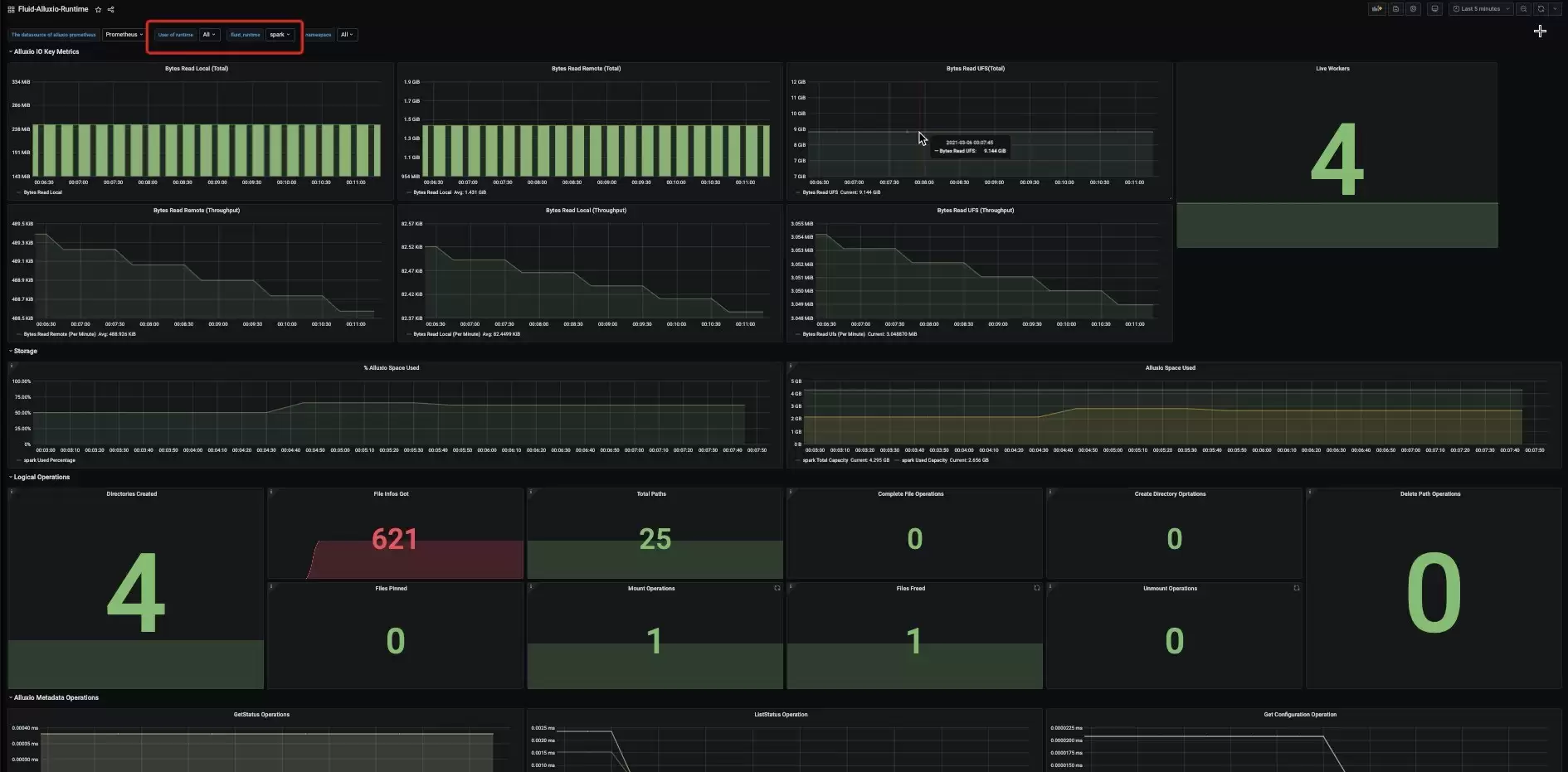This screenshot has width=1568, height=772.
Task: Collapse the Alluxio IO Key Metrics row
Action: click(x=44, y=51)
